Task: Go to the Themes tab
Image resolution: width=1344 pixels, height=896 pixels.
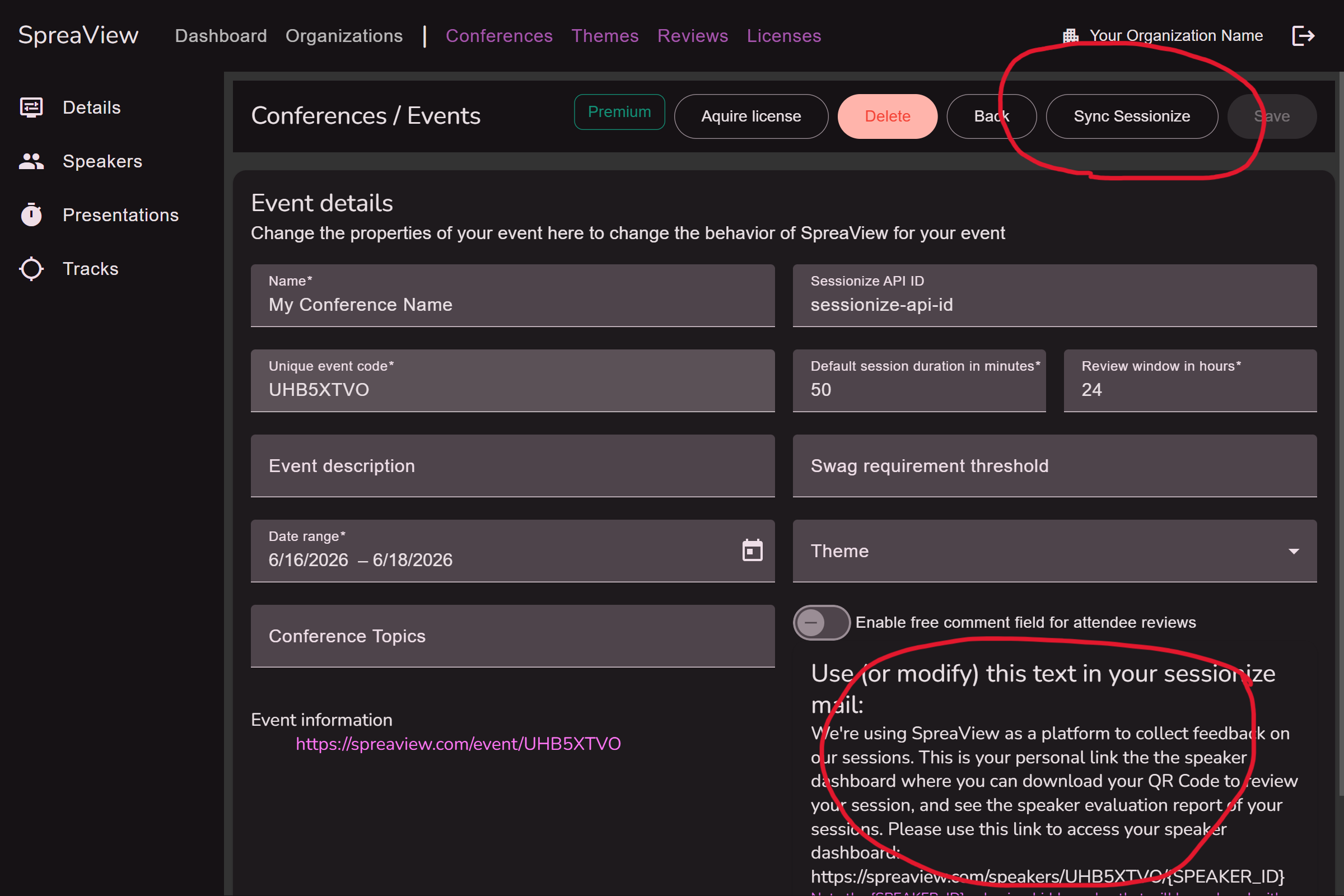Action: pyautogui.click(x=605, y=36)
